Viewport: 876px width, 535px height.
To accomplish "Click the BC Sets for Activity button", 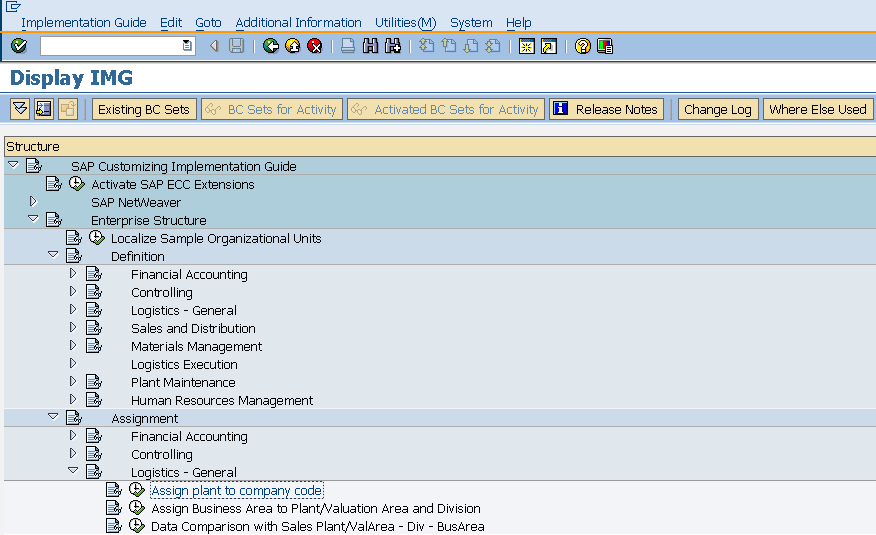I will (x=272, y=109).
